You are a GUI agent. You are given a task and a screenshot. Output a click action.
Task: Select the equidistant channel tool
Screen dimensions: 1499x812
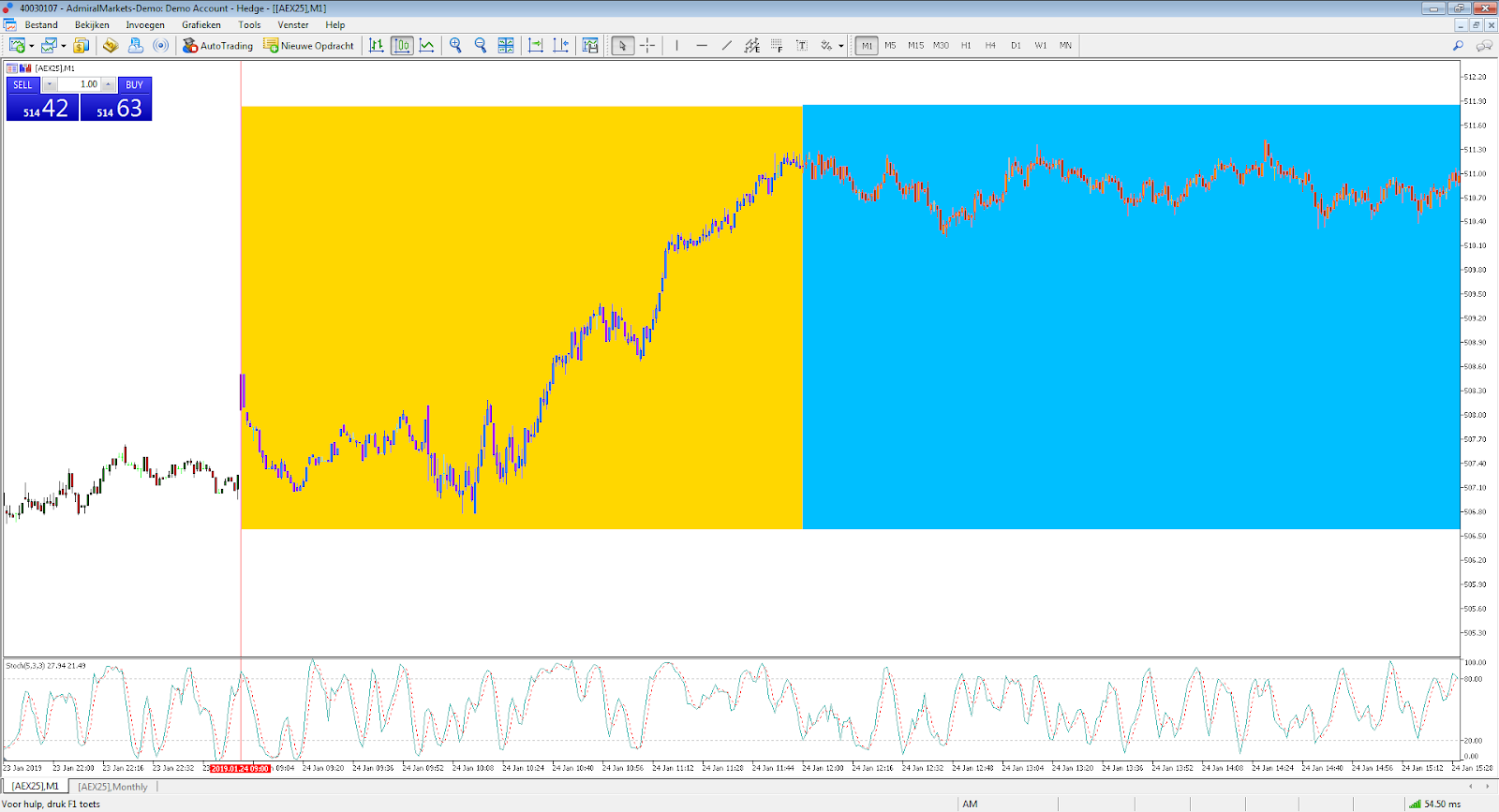[751, 45]
